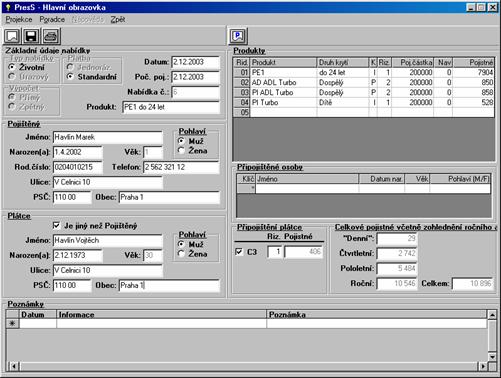Click Plátce Narozen(a) field 2.12.1973
The width and height of the screenshot is (501, 378).
(78, 255)
